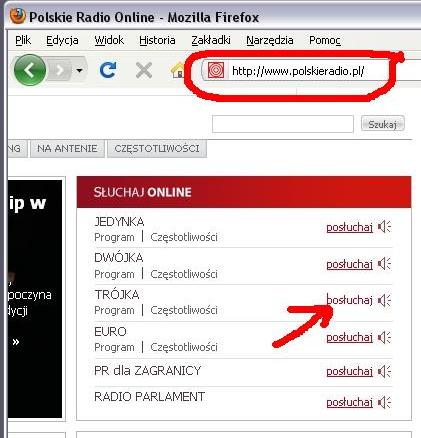
Task: Open the Historia menu
Action: [157, 40]
